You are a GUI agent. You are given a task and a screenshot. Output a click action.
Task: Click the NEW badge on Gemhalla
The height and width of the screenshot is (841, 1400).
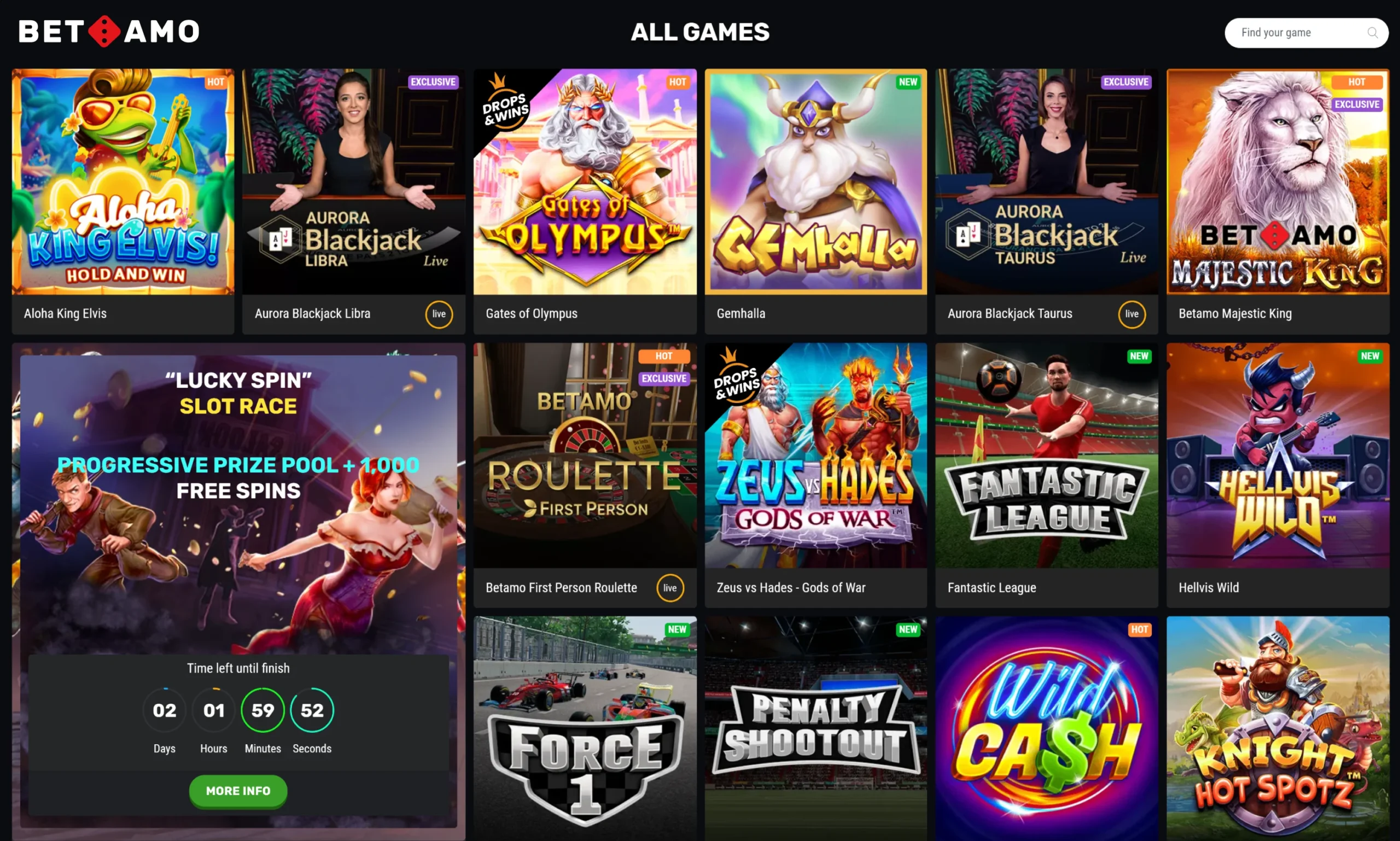coord(907,82)
